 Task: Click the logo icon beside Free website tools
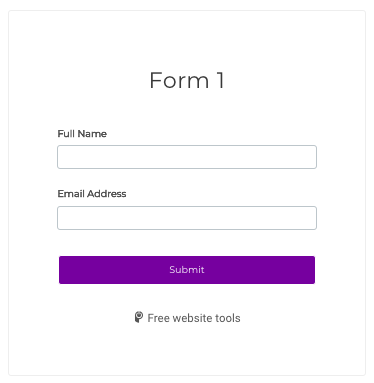point(139,317)
